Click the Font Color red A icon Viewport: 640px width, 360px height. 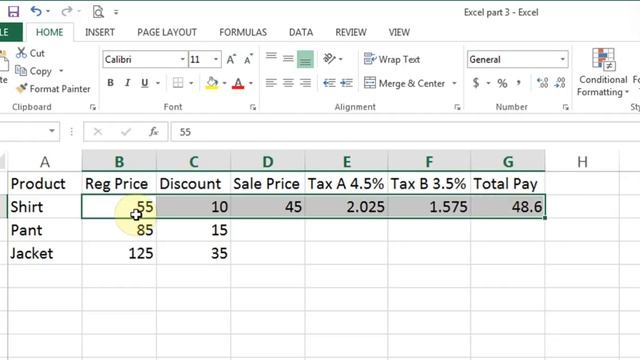click(x=238, y=83)
